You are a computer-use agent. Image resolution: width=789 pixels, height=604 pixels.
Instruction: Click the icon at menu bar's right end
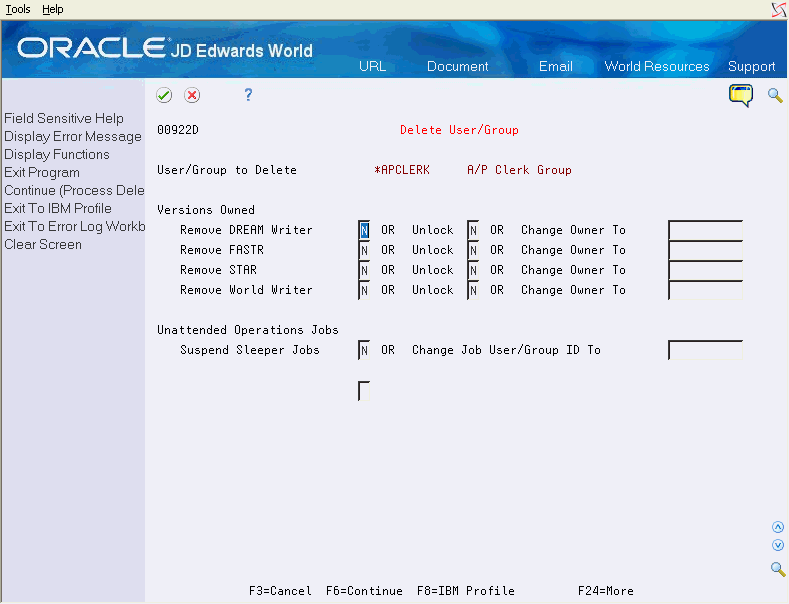[x=779, y=10]
